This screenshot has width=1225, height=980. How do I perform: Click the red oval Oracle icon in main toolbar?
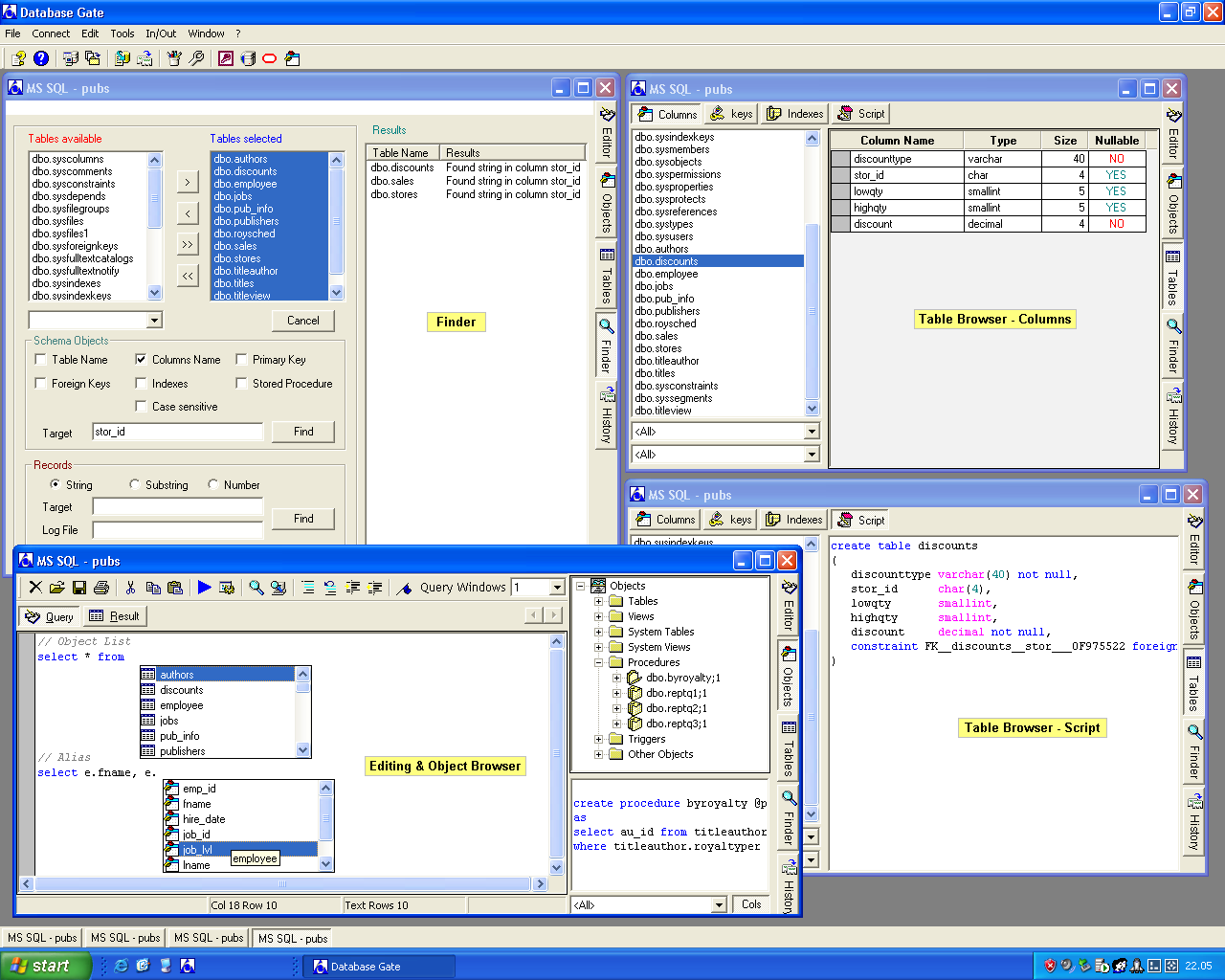270,58
